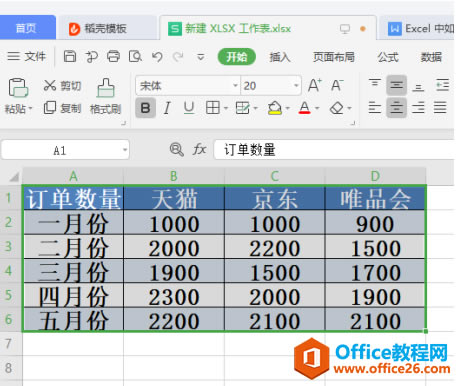Click Justify alignment icon
This screenshot has width=457, height=386.
[440, 108]
